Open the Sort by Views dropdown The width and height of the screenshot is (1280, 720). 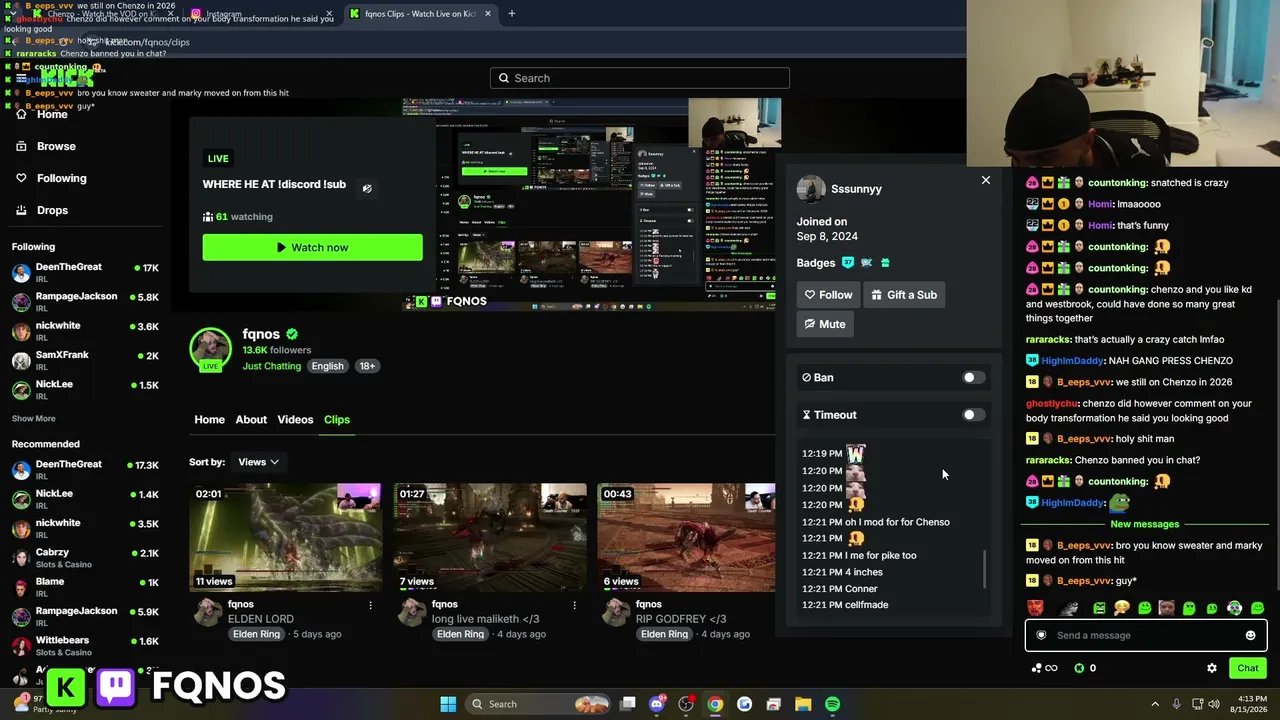[258, 462]
